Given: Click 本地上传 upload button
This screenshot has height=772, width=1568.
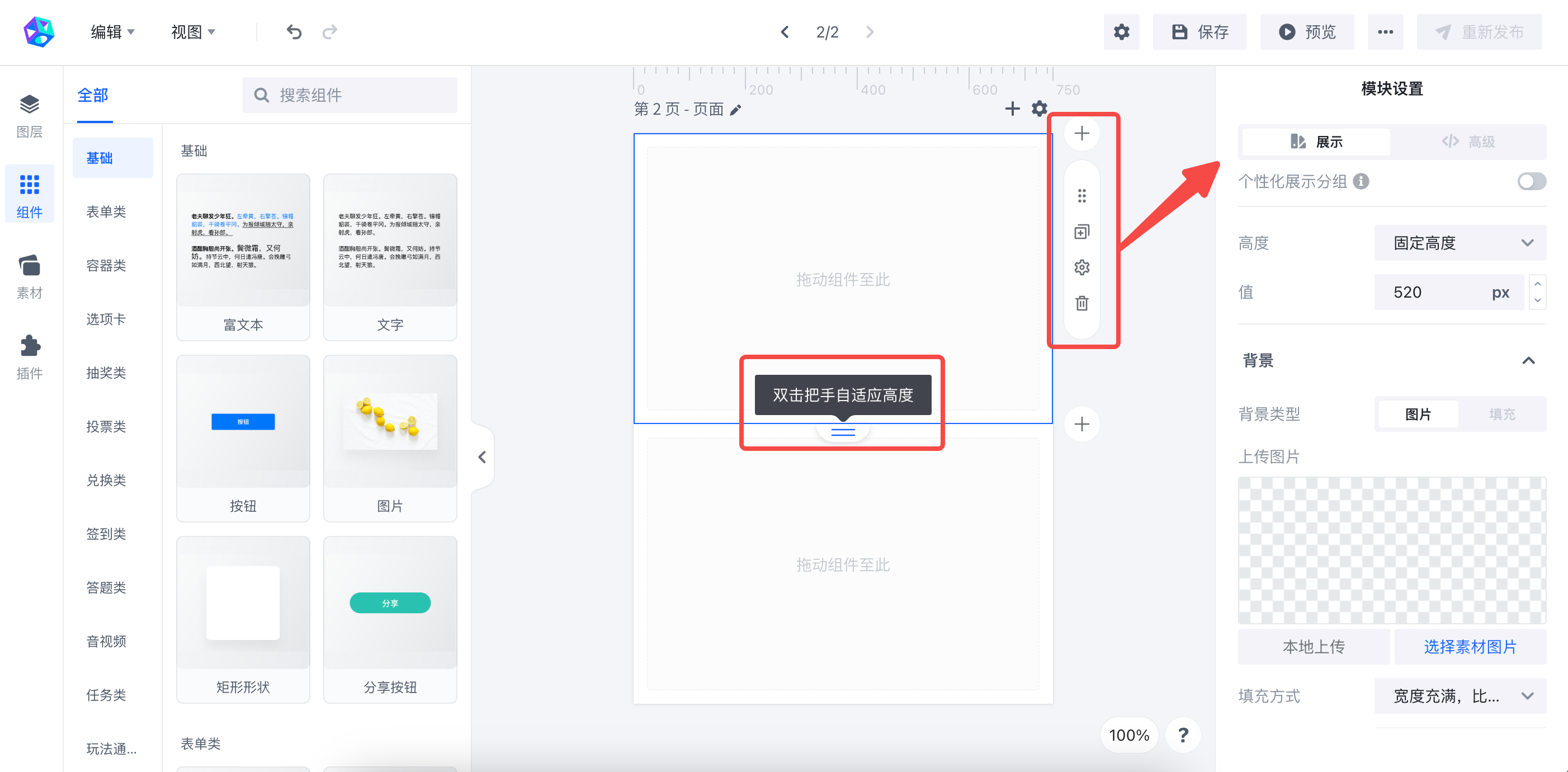Looking at the screenshot, I should (1314, 647).
